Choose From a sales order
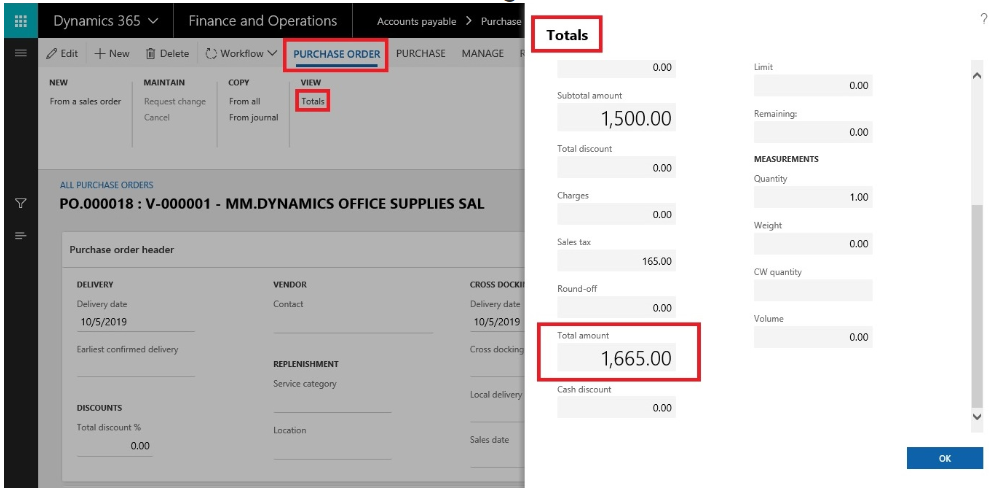Viewport: 989px width, 490px height. (x=85, y=101)
